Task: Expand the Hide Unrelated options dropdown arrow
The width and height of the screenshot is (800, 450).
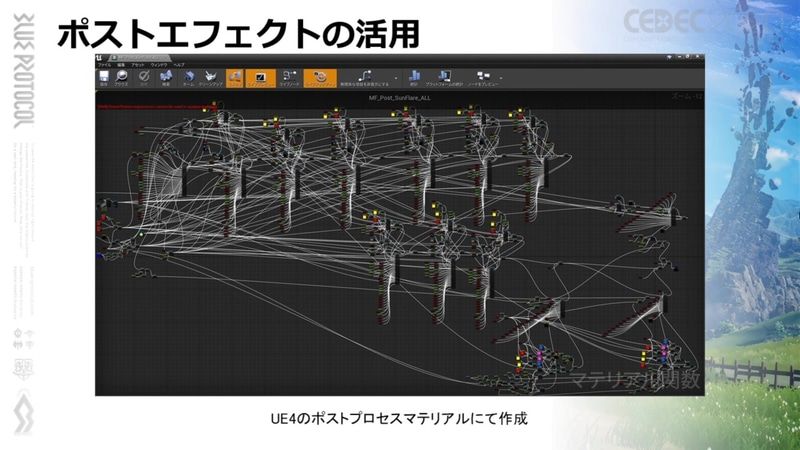Action: tap(397, 76)
